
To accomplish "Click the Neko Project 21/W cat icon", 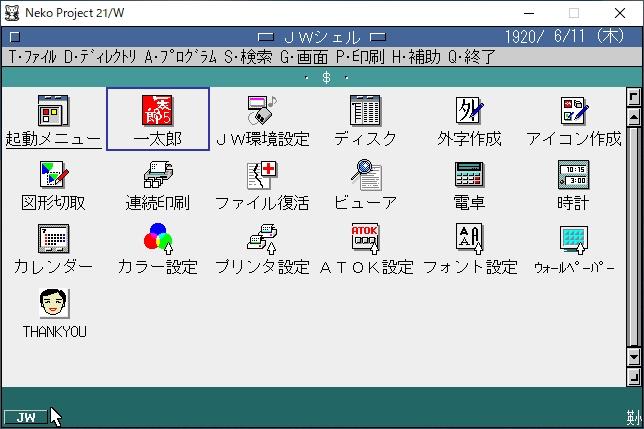I will 12,13.
